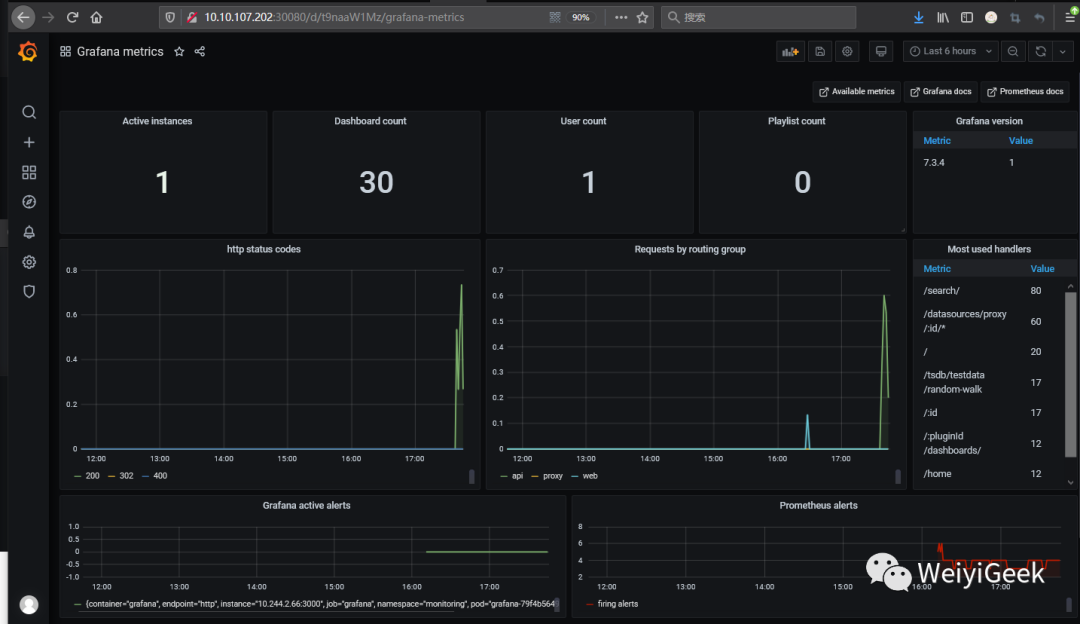The width and height of the screenshot is (1080, 624).
Task: Open the Prometheus alerts panel title menu
Action: click(818, 506)
